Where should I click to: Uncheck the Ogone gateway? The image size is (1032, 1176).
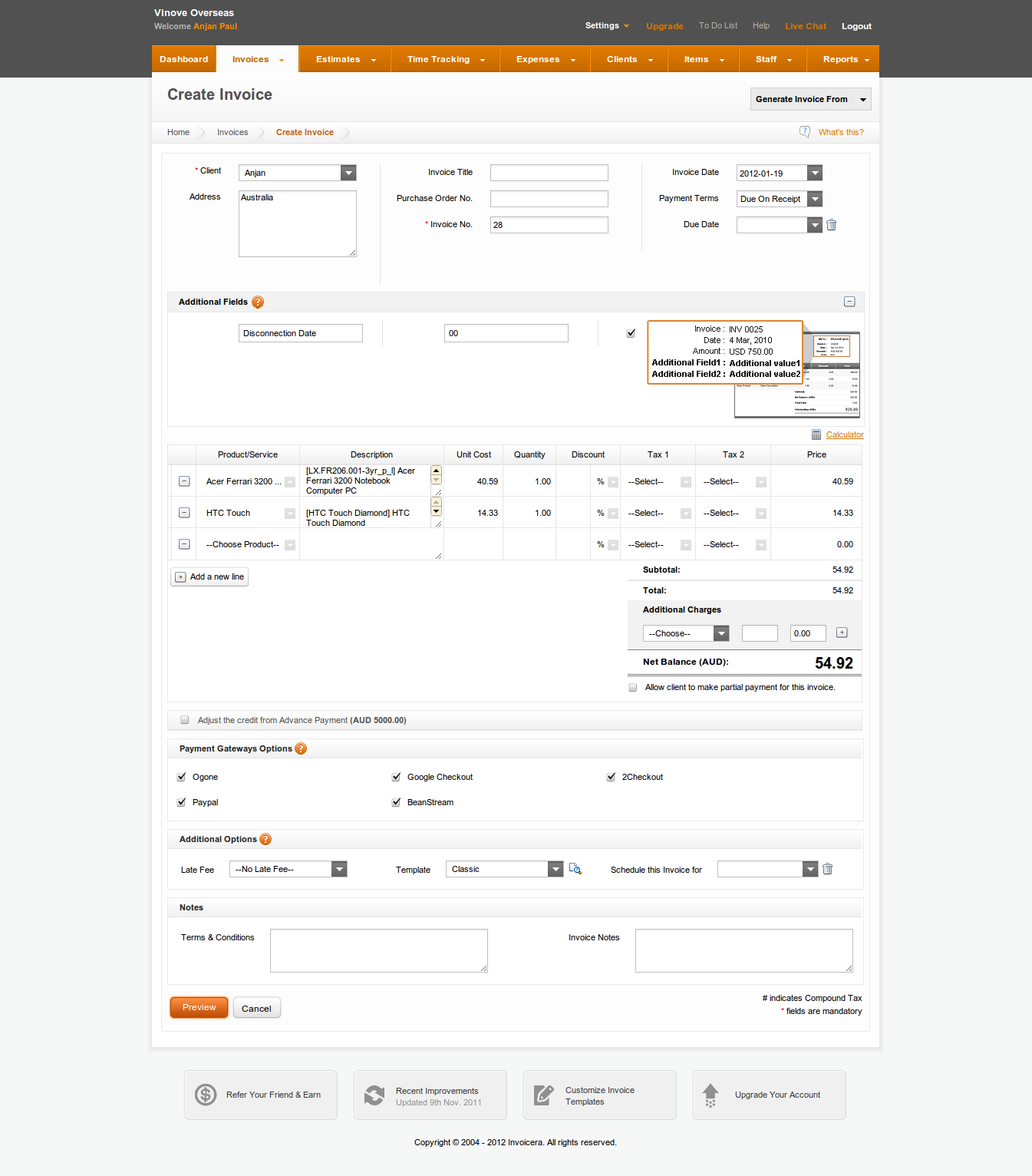point(182,777)
